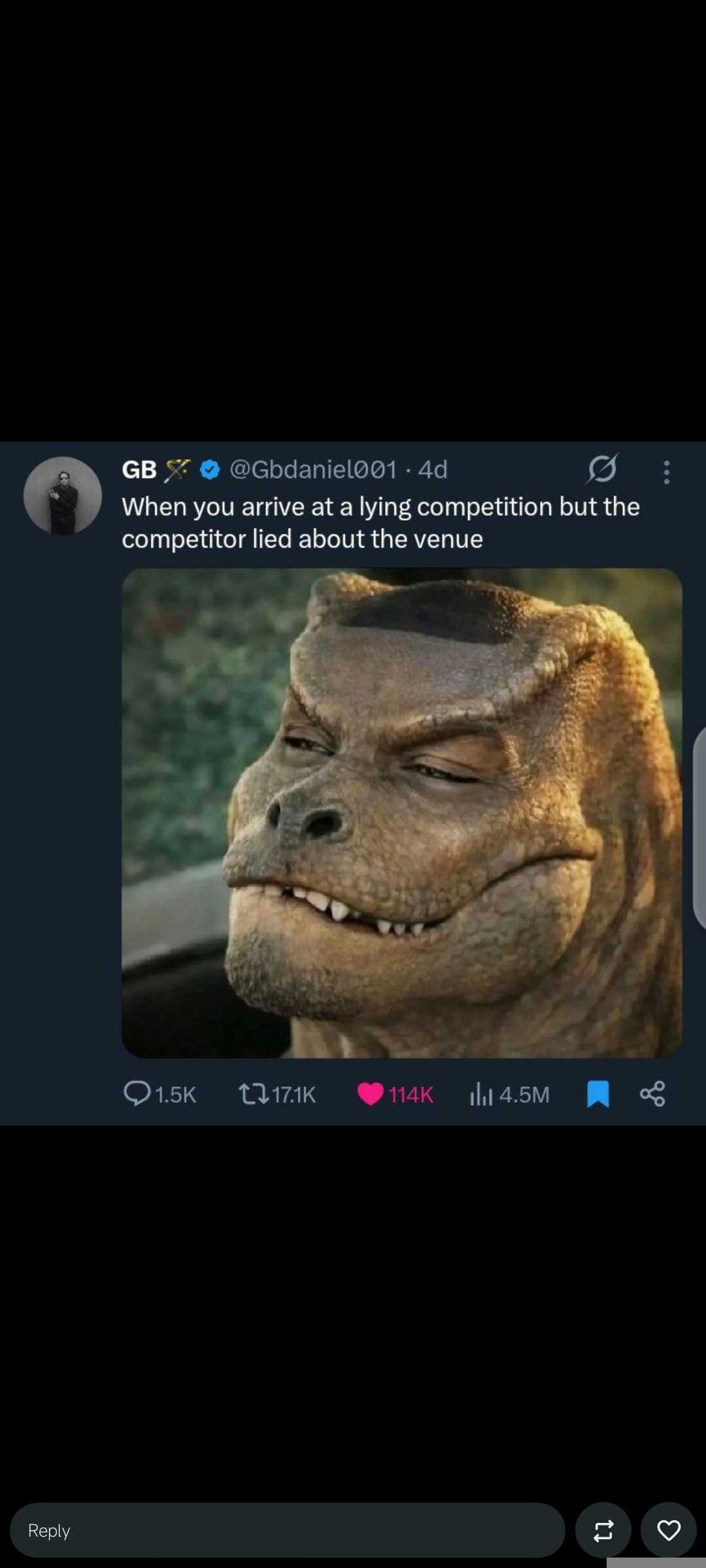Open the GB display name profile link
Image resolution: width=706 pixels, height=1568 pixels.
click(x=139, y=470)
